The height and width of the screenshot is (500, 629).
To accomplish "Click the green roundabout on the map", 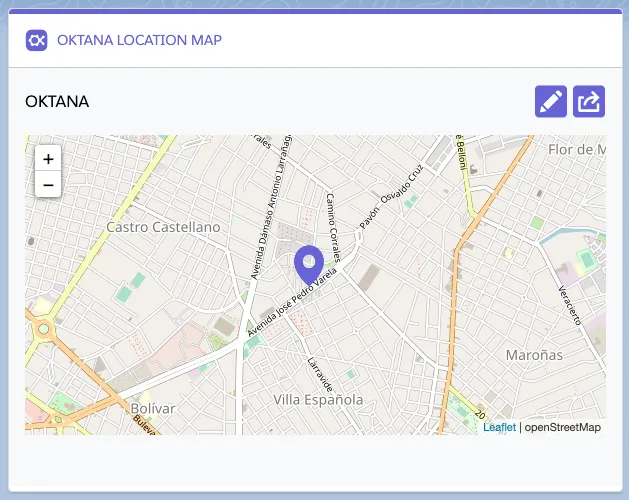I will pos(43,329).
